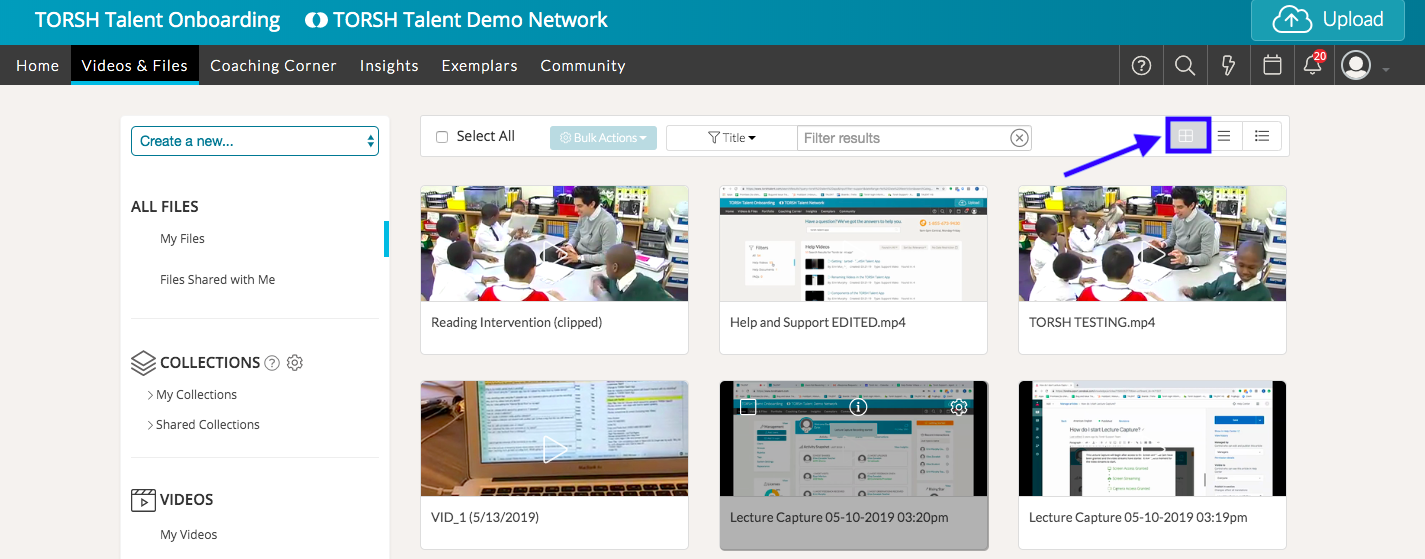The width and height of the screenshot is (1425, 559).
Task: Open Files Shared with Me
Action: (217, 280)
